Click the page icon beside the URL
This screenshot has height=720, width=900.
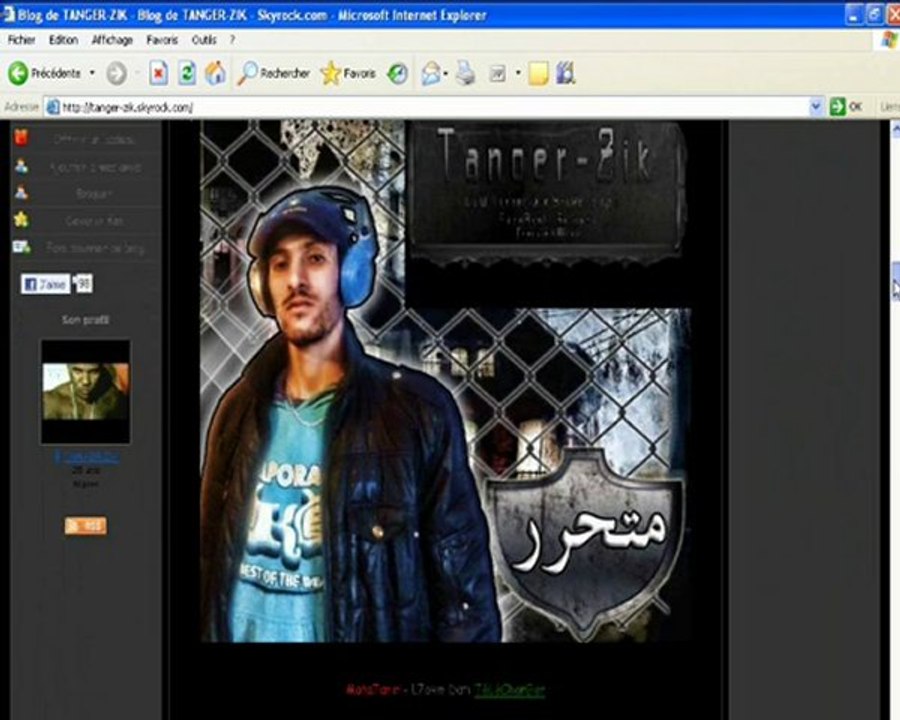53,107
